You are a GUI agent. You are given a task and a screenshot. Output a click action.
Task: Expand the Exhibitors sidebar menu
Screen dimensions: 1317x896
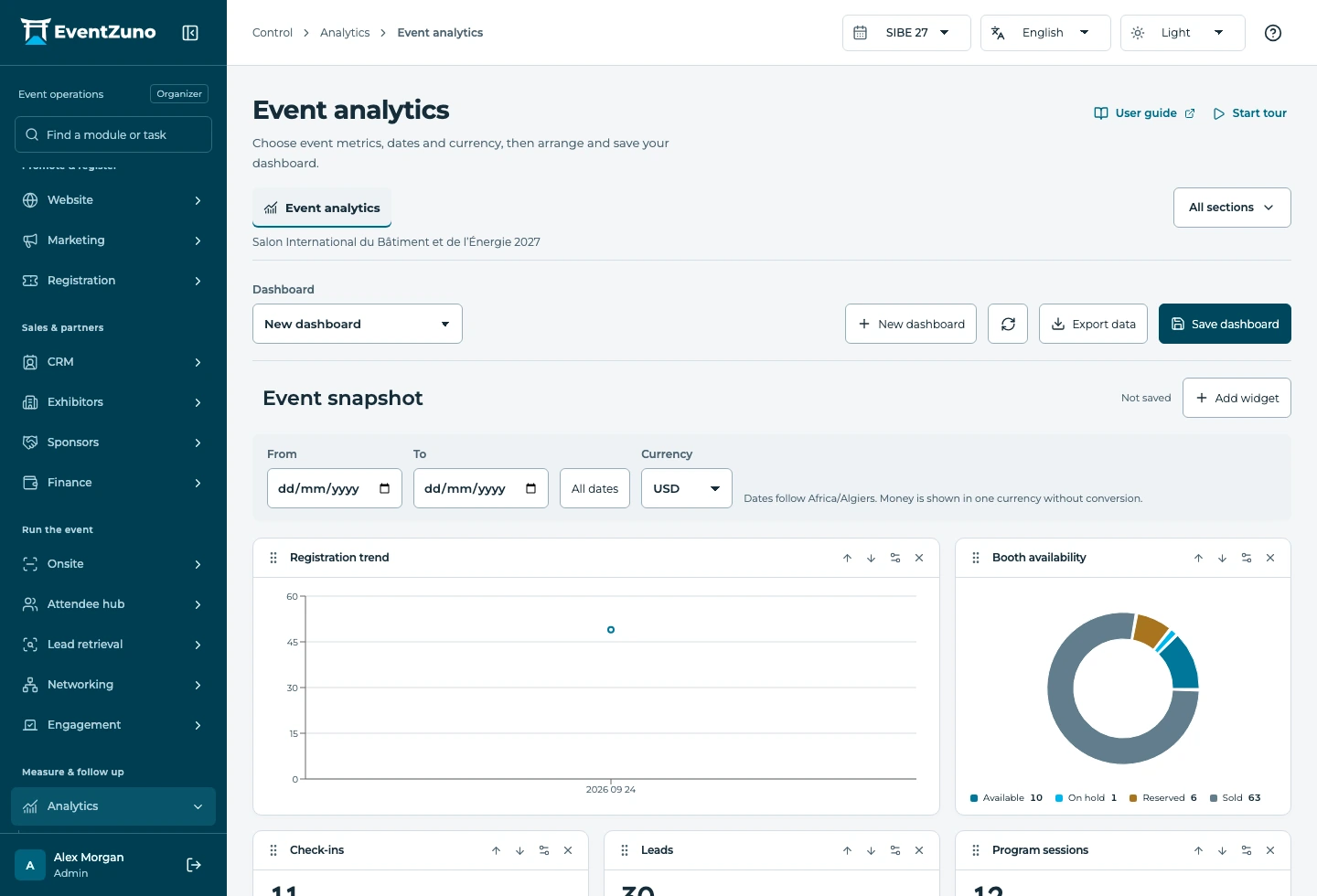tap(113, 402)
